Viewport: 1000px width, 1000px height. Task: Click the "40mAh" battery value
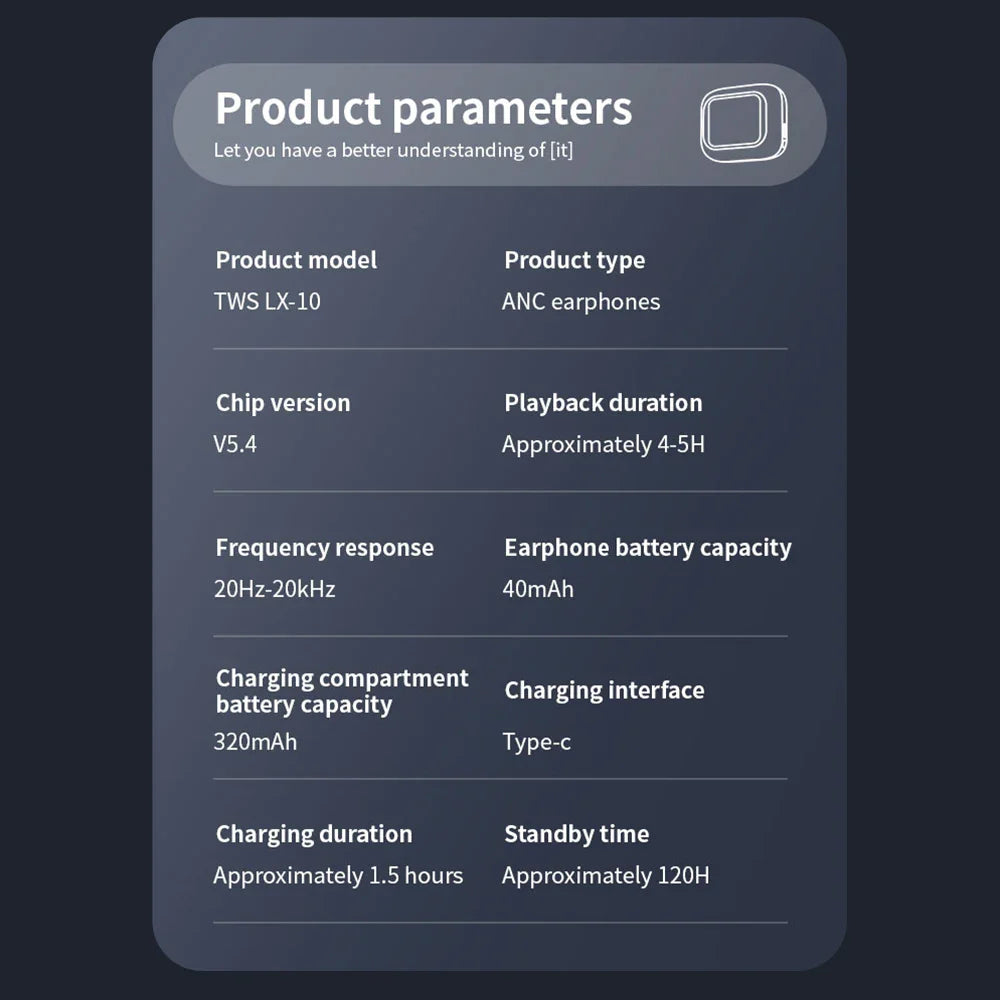coord(538,589)
